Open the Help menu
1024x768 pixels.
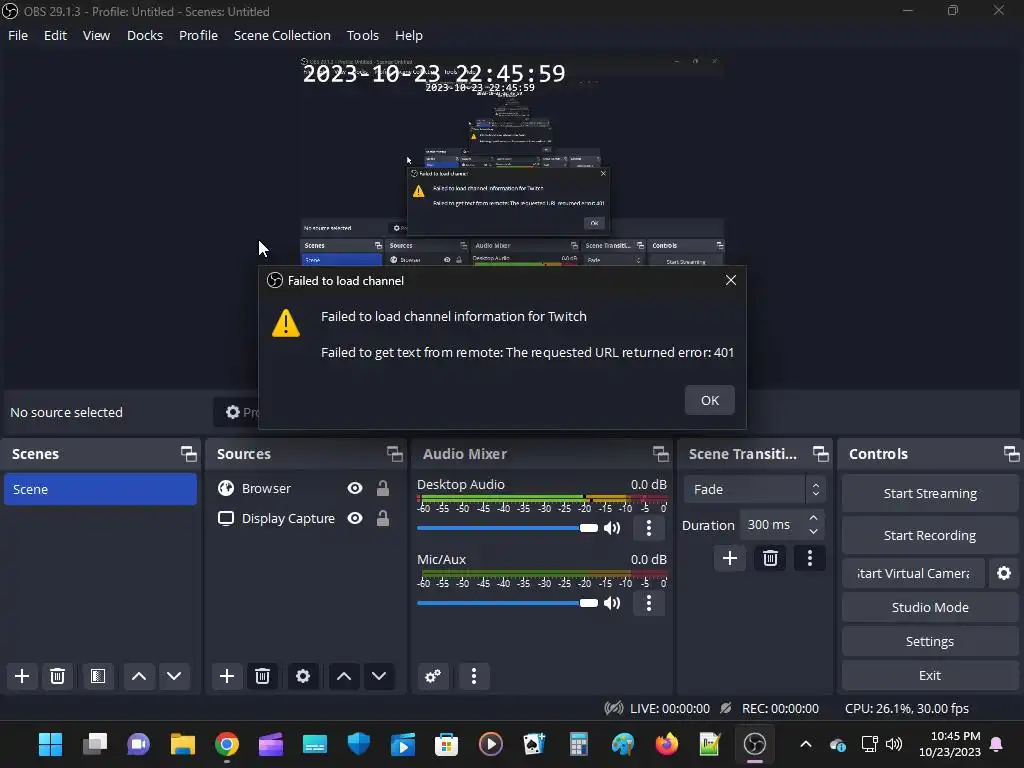tap(409, 35)
